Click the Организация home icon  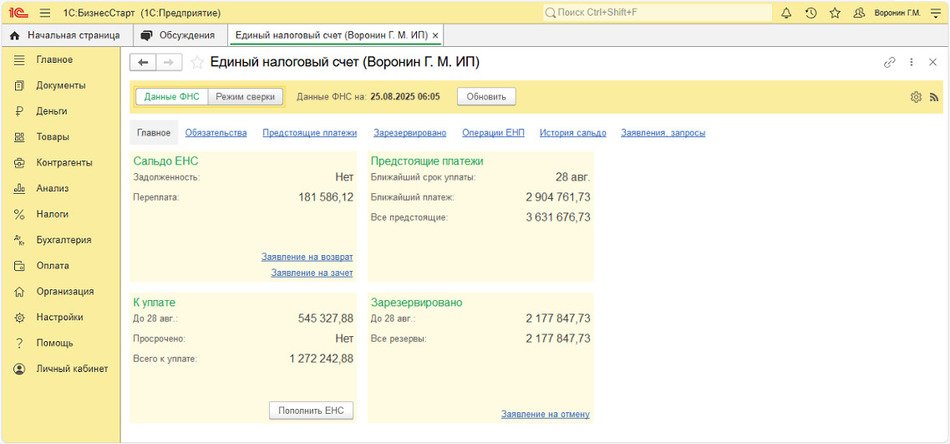[19, 291]
